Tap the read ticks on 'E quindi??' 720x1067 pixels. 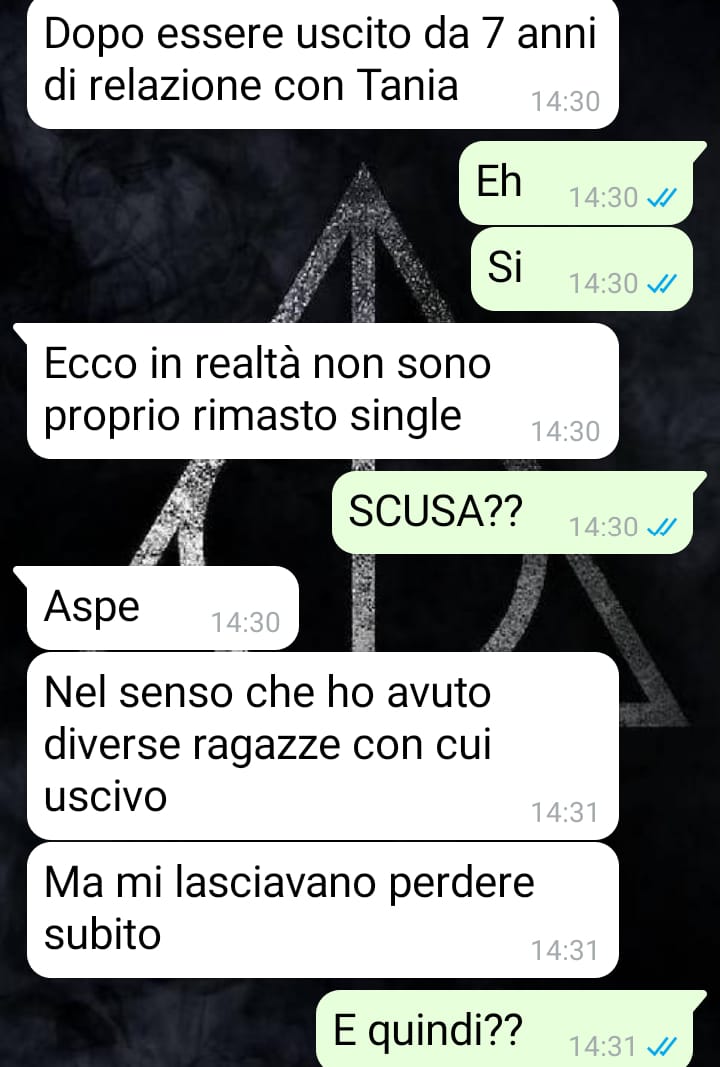point(660,1045)
